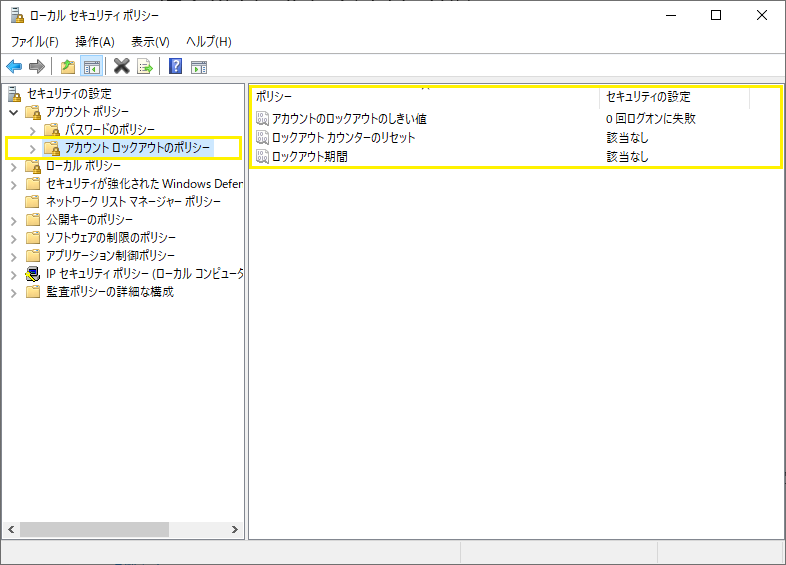The image size is (786, 565).
Task: Click the Export list toolbar icon
Action: 145,66
